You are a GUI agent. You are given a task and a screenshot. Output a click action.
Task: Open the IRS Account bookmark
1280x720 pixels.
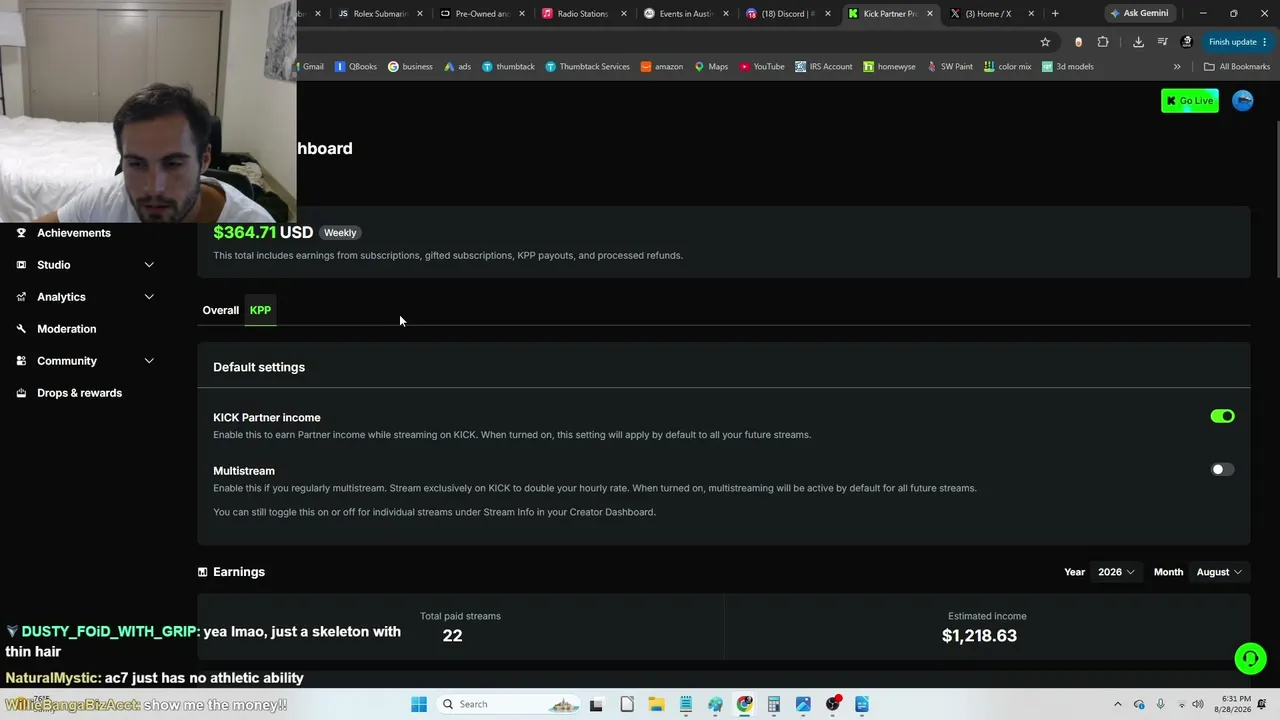pos(824,67)
